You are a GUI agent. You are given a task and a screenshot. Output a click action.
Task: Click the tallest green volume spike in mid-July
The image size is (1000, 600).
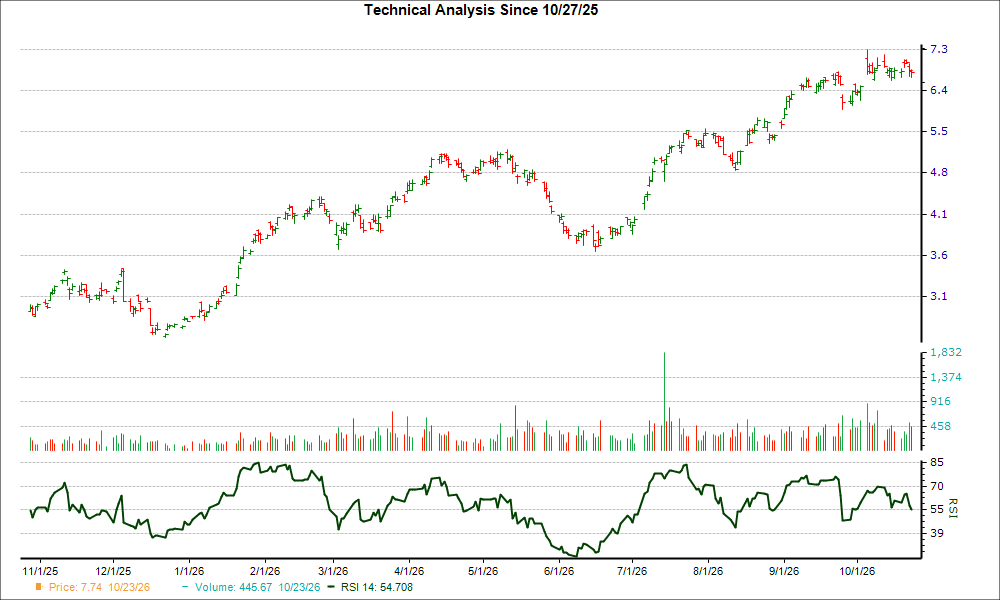coord(665,402)
